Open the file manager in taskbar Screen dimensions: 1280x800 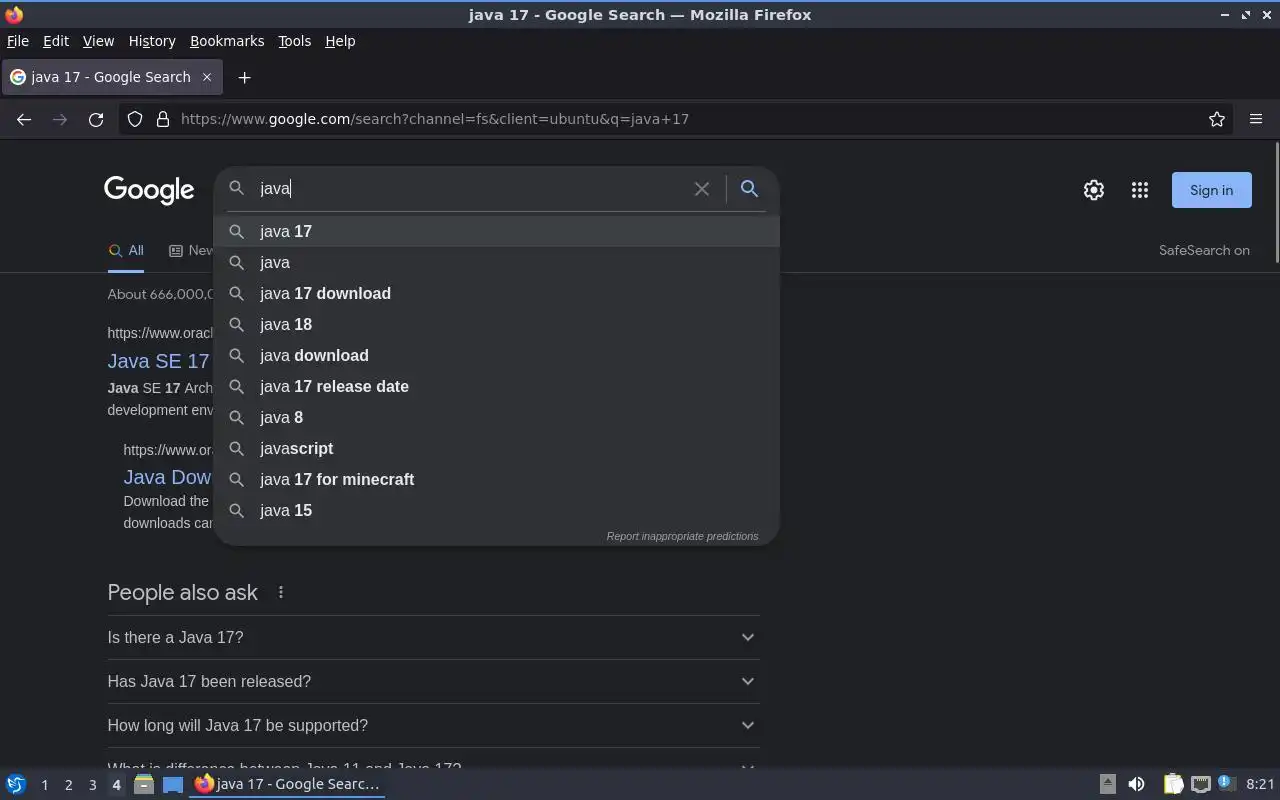(x=143, y=784)
